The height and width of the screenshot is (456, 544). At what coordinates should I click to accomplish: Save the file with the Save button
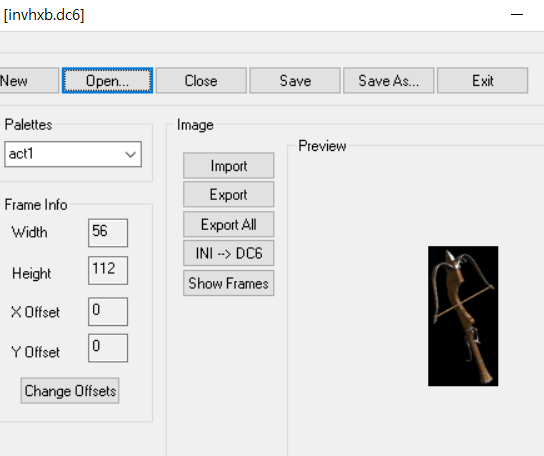(x=295, y=81)
